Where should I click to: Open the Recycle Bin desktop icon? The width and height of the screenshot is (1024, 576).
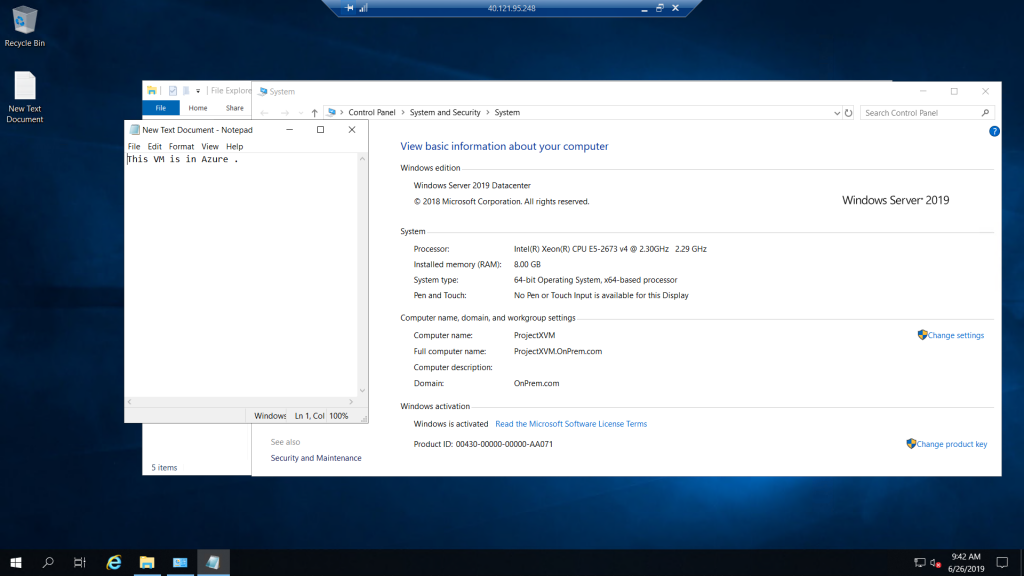pos(24,26)
